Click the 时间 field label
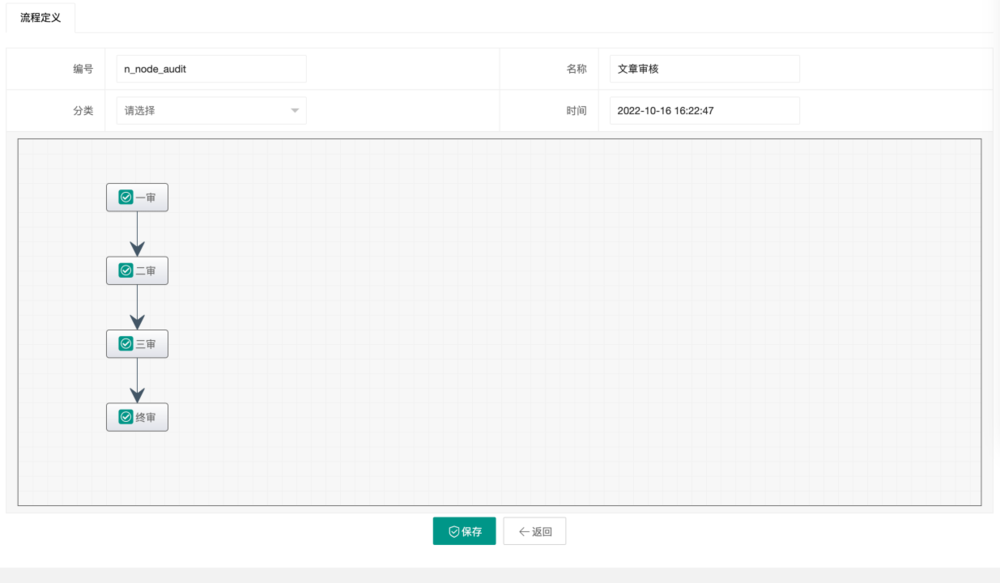 [576, 111]
